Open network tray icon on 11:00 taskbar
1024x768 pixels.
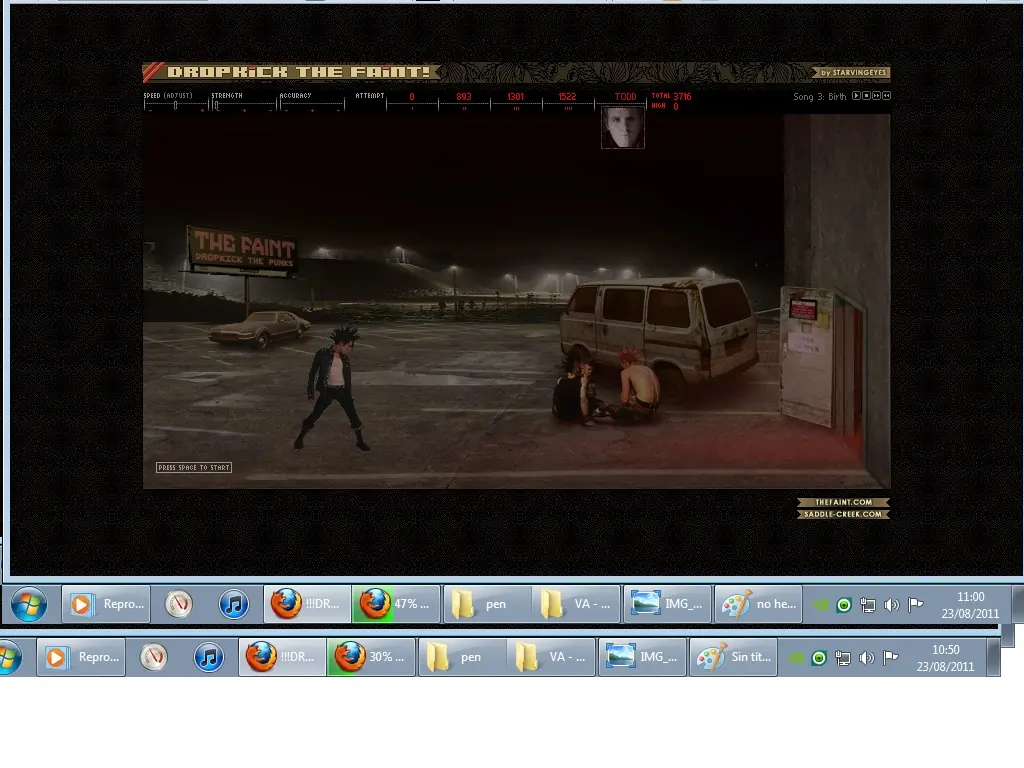pyautogui.click(x=868, y=605)
